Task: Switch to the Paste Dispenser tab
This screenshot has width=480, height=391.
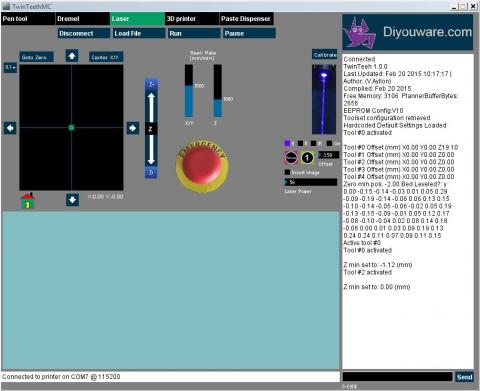Action: coord(247,19)
